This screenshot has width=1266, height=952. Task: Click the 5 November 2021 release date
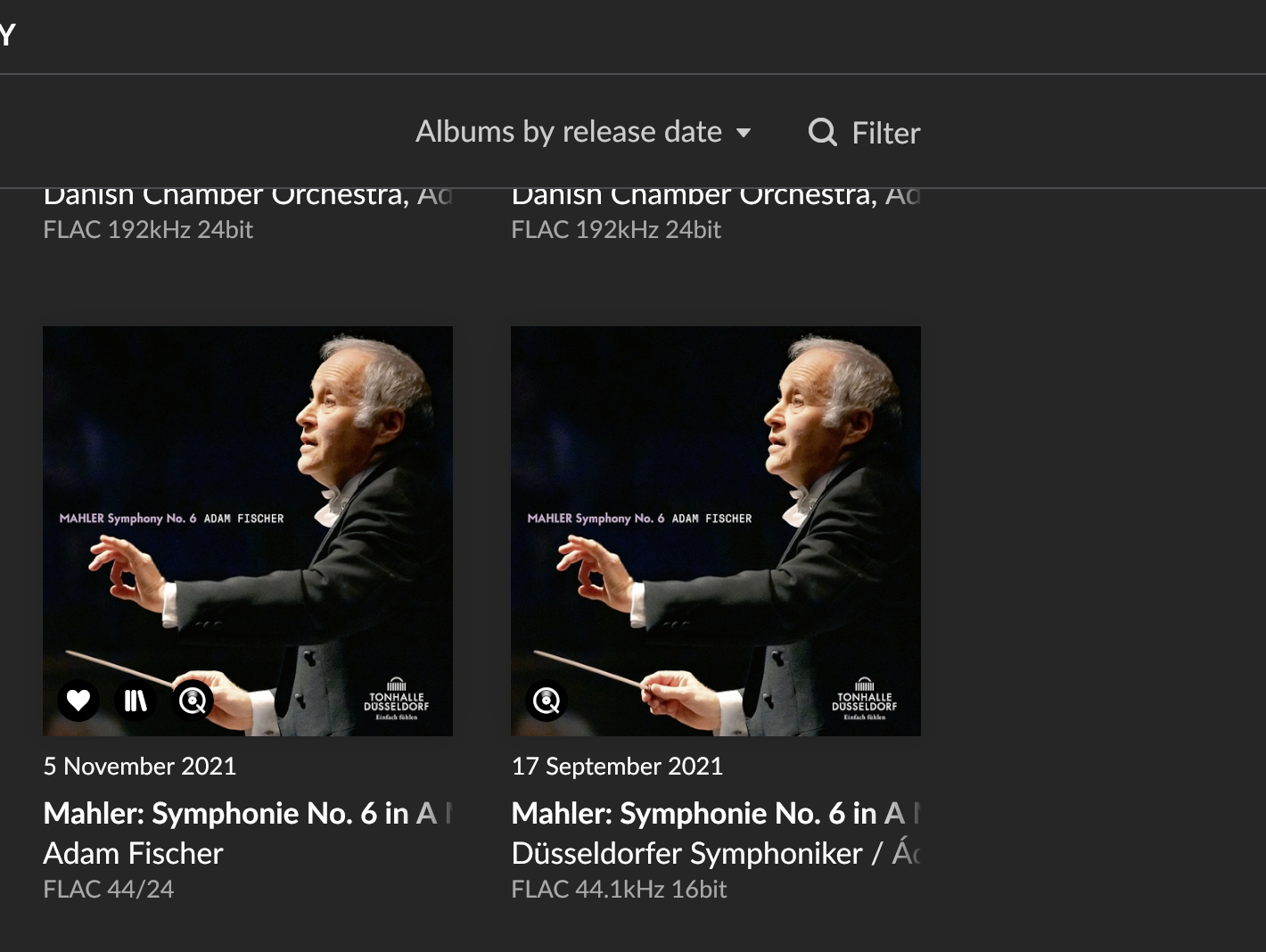[140, 766]
